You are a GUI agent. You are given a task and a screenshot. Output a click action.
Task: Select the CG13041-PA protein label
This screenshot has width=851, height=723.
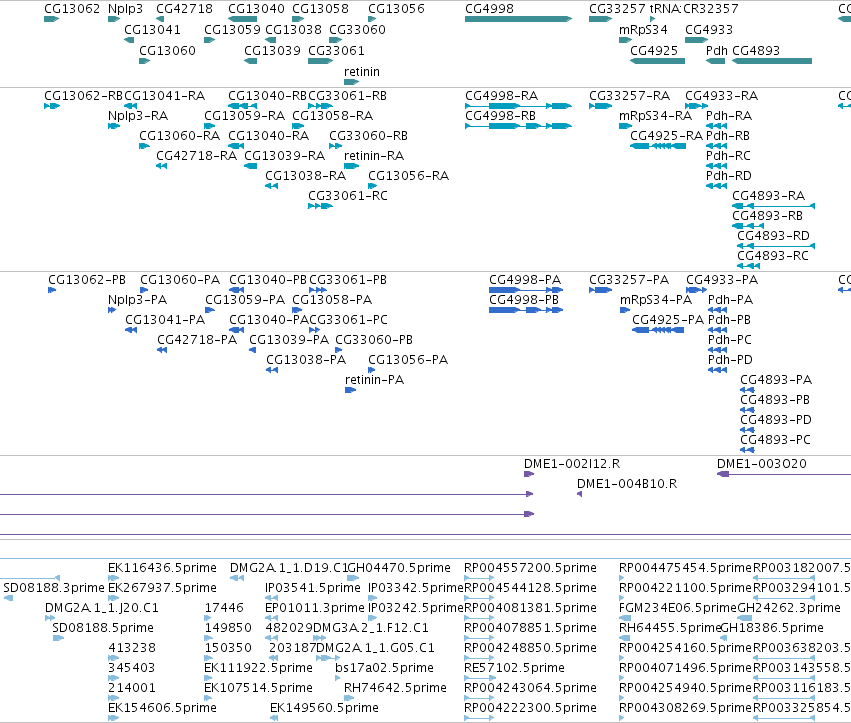[165, 320]
